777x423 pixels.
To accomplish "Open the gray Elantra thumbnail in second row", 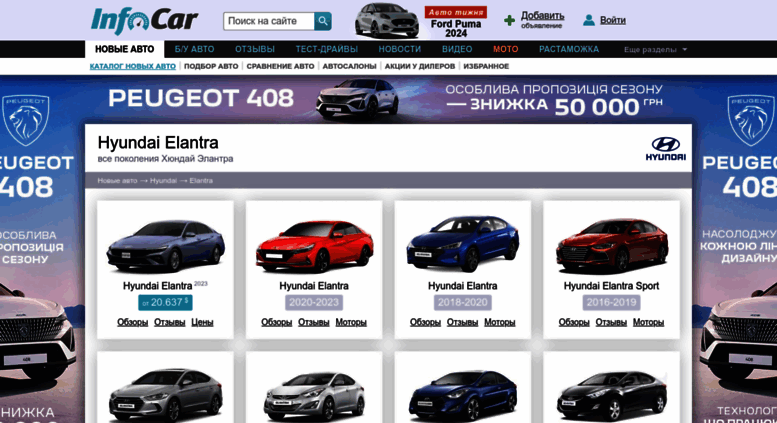I will [x=166, y=395].
